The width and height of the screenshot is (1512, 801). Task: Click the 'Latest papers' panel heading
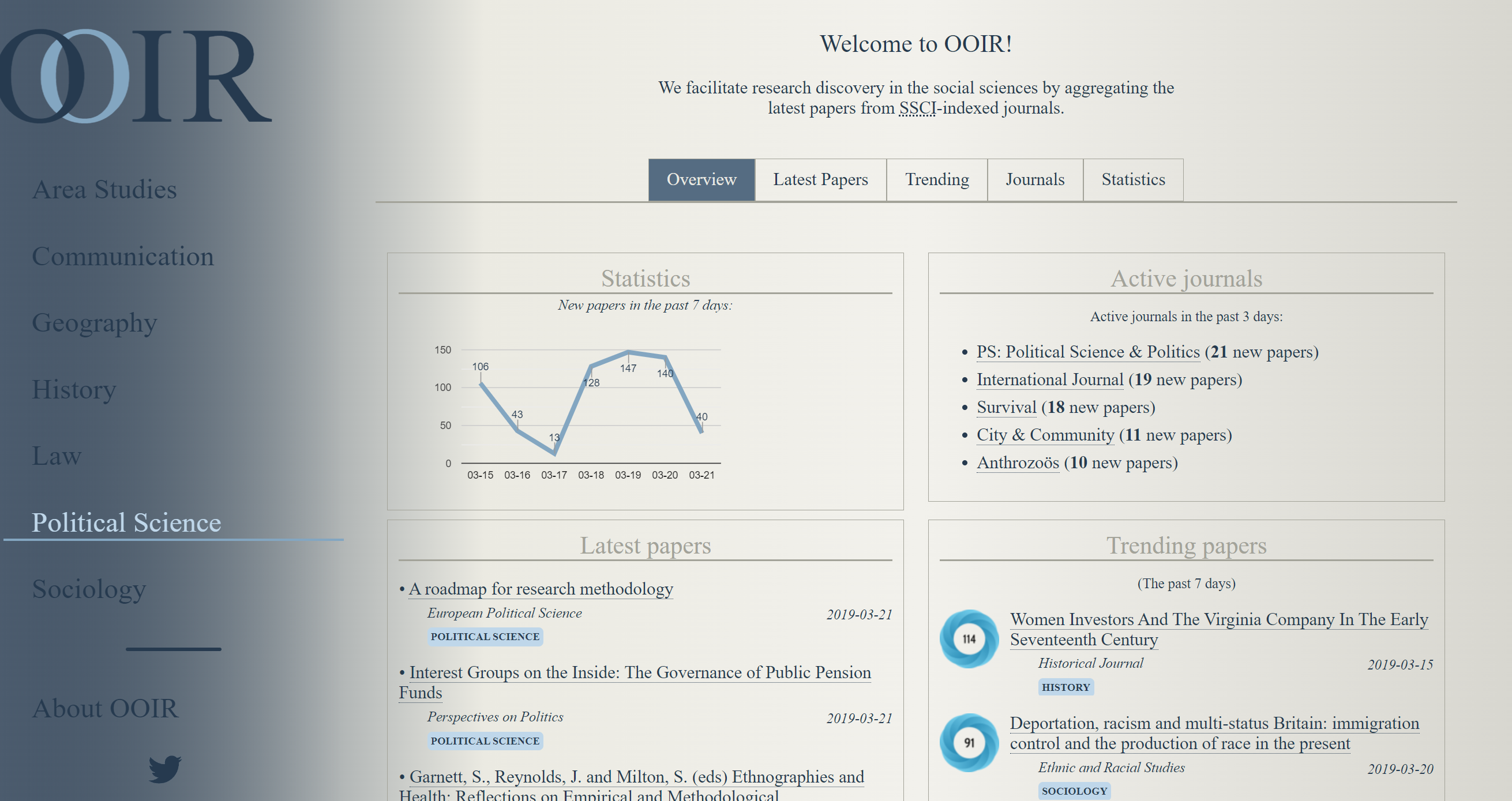646,546
